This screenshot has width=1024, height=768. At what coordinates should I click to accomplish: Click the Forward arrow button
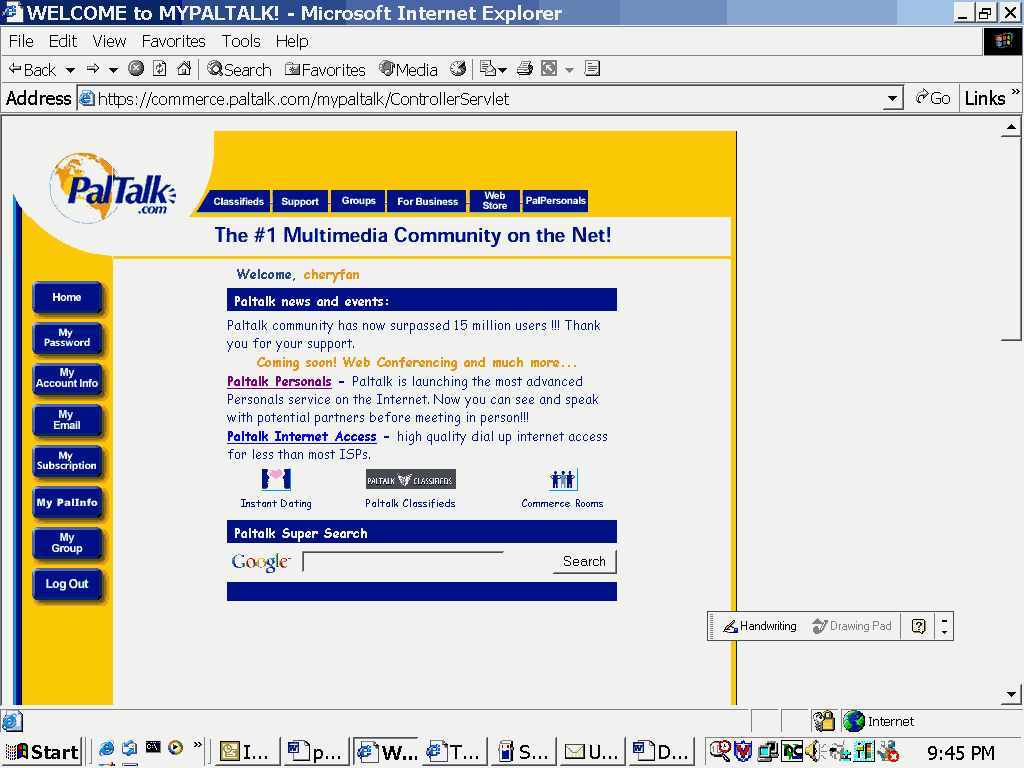pyautogui.click(x=93, y=69)
